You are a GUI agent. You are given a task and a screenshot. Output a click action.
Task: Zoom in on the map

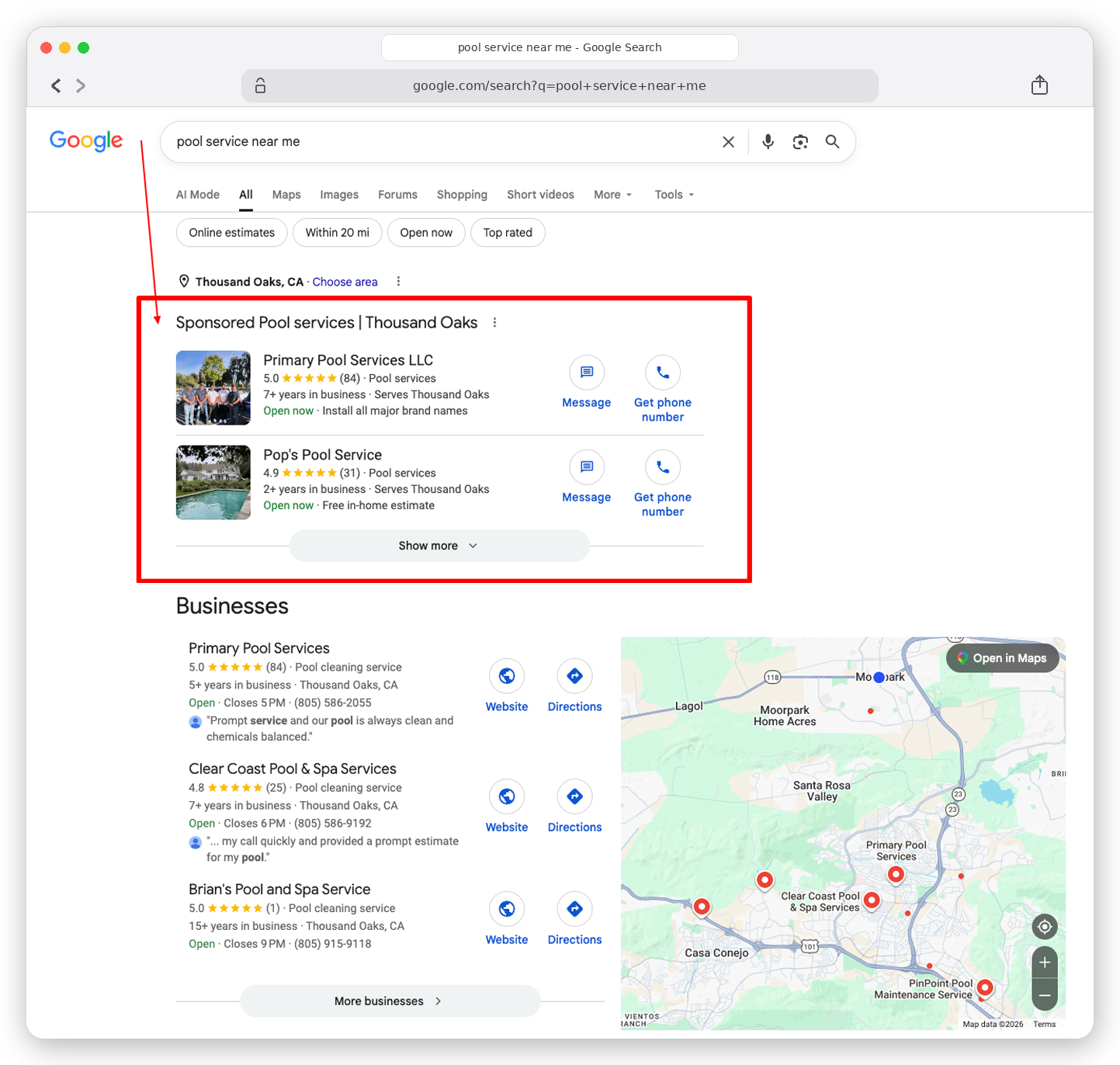pos(1045,963)
